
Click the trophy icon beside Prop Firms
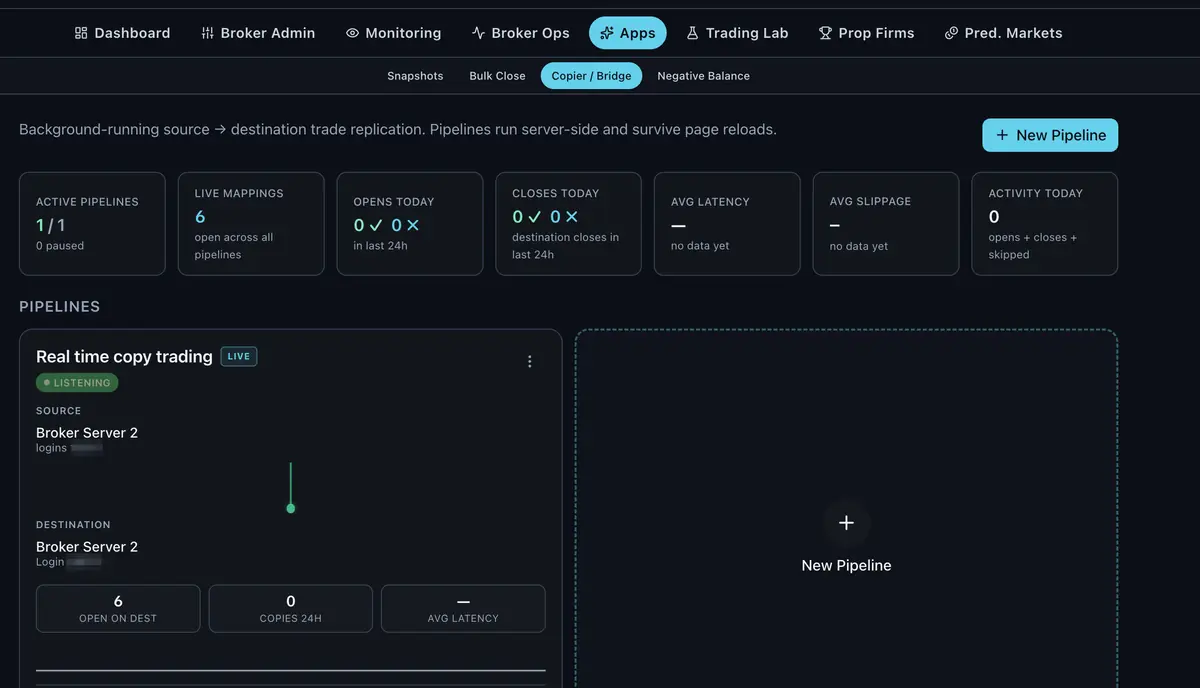click(825, 33)
